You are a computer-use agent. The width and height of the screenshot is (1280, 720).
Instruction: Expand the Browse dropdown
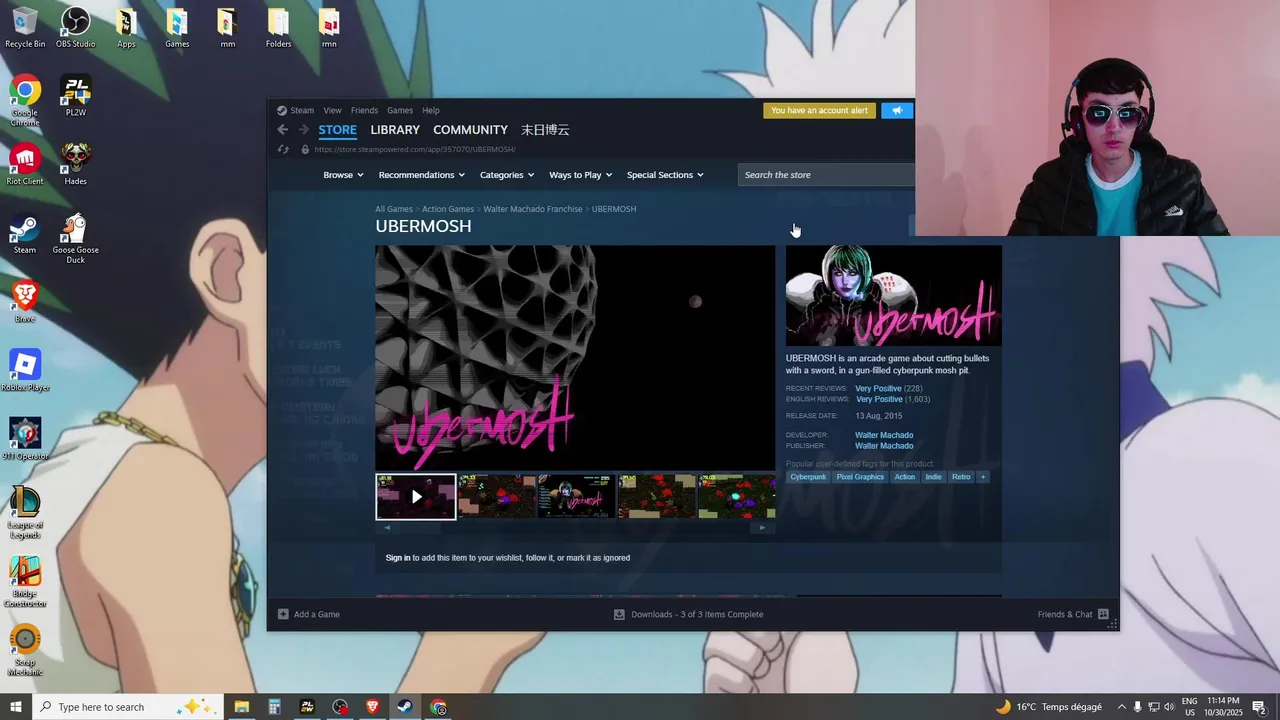point(343,175)
